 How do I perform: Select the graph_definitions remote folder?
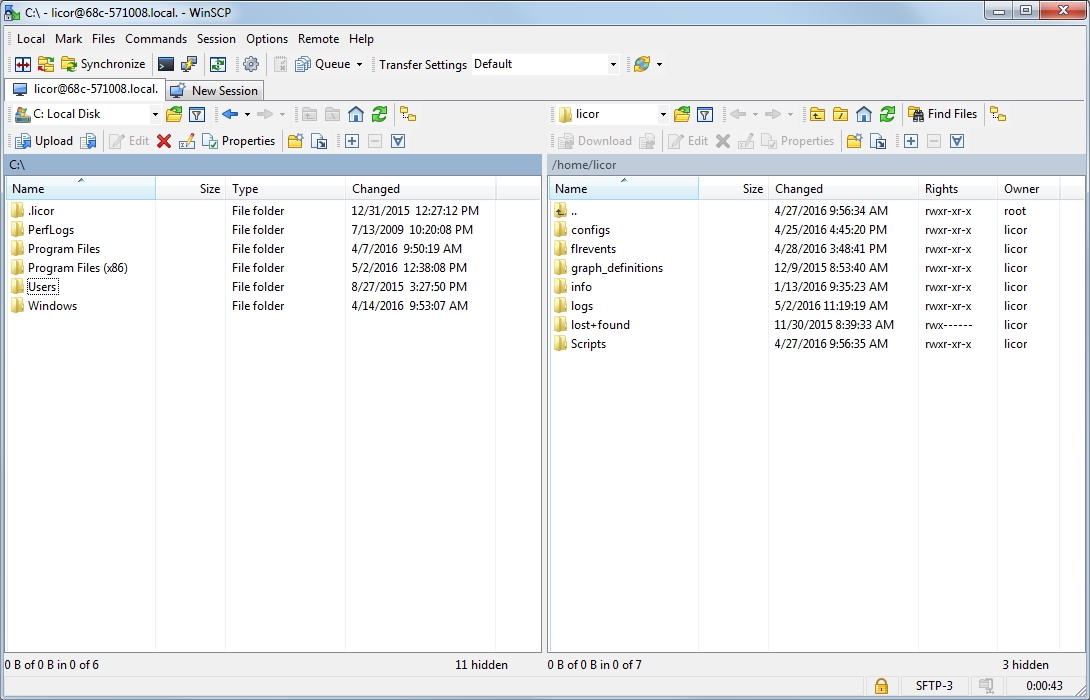click(616, 268)
